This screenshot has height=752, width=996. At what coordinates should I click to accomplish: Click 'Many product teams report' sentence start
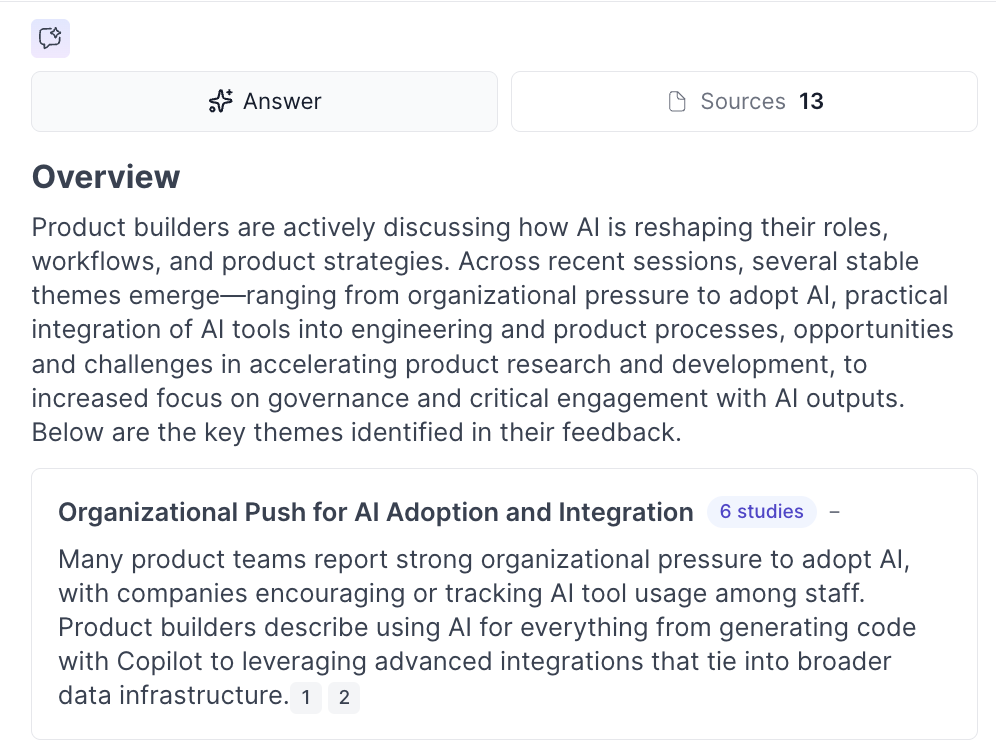click(180, 560)
